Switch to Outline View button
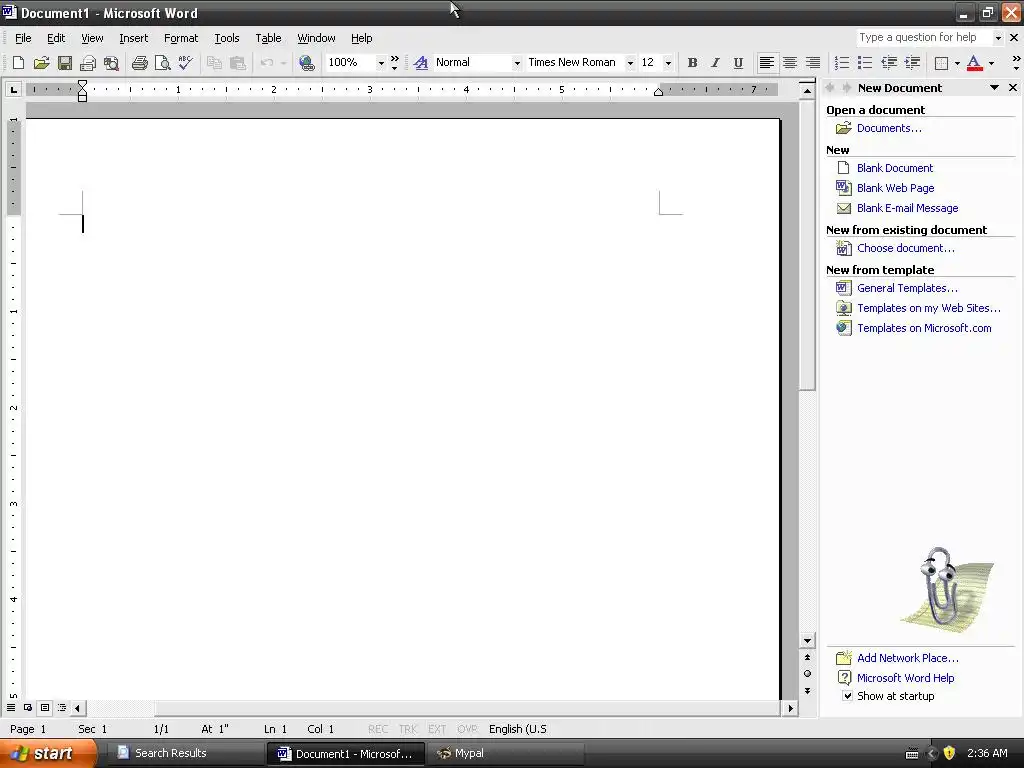 [62, 707]
